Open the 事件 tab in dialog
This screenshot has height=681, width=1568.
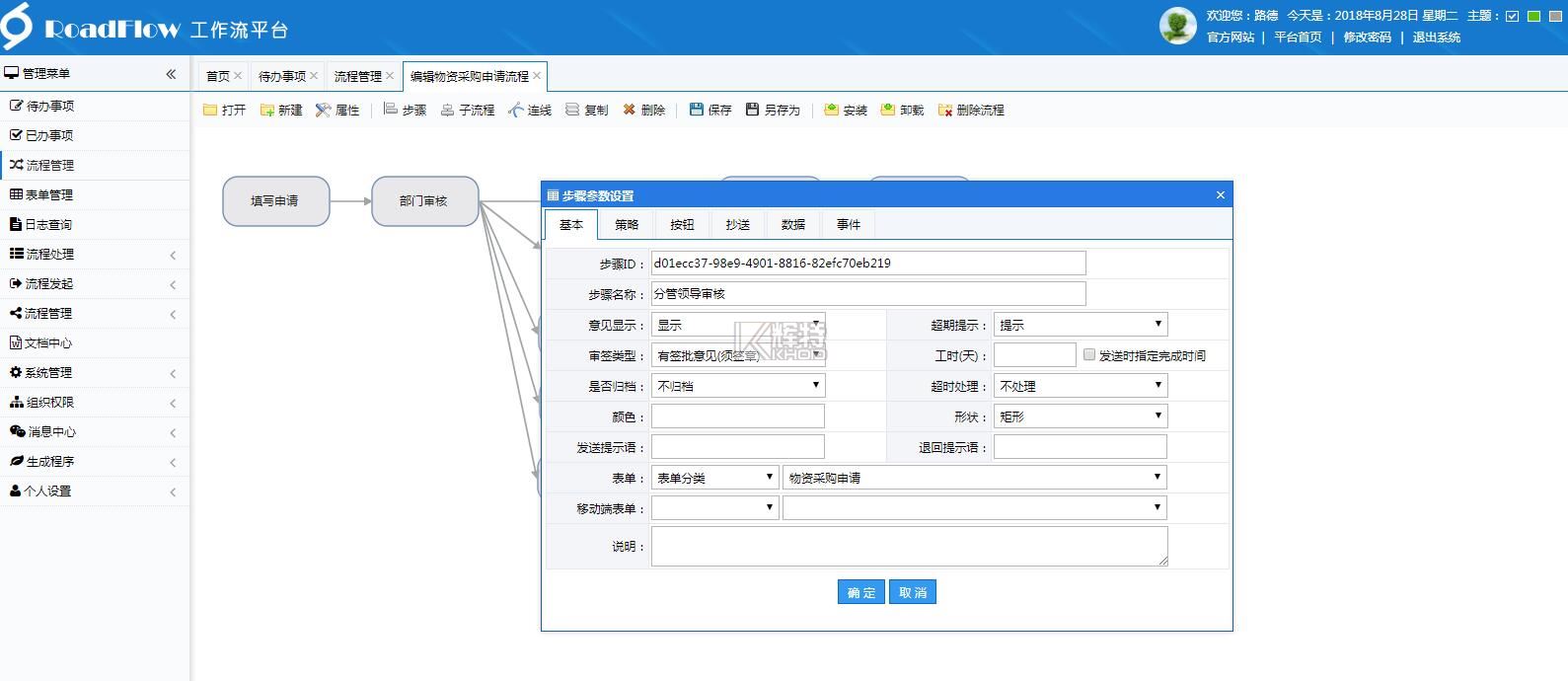(849, 225)
